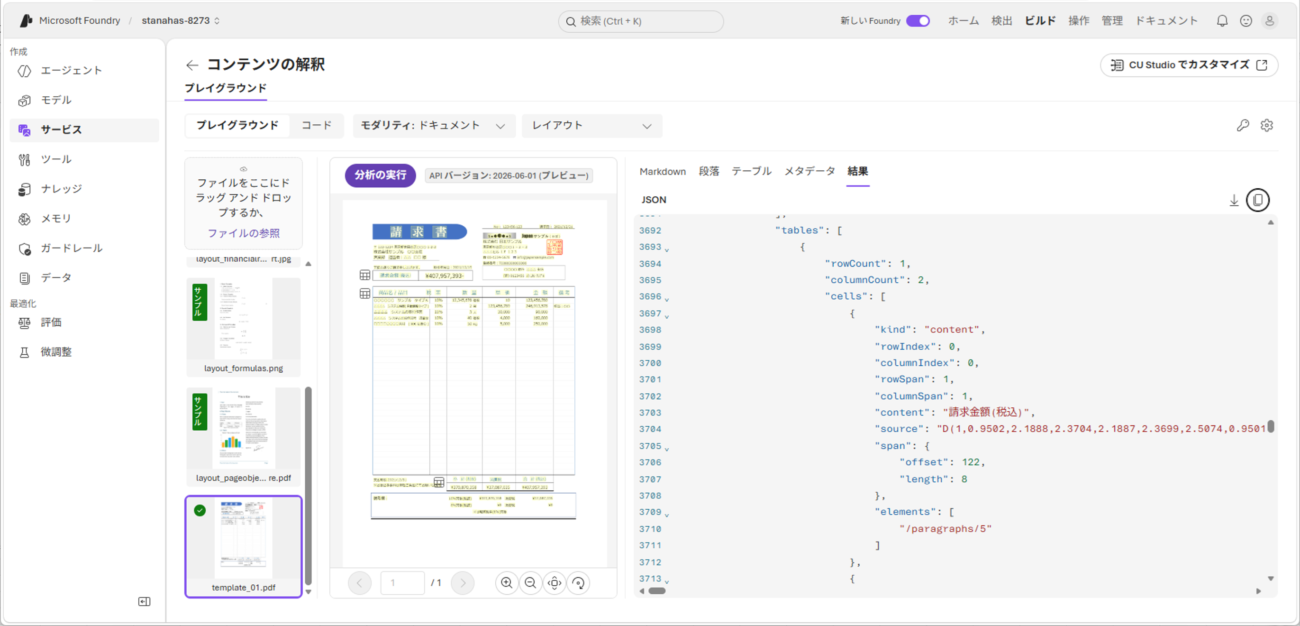Viewport: 1300px width, 626px height.
Task: Go back using the arrow beside コンテンツの解釈
Action: 192,65
